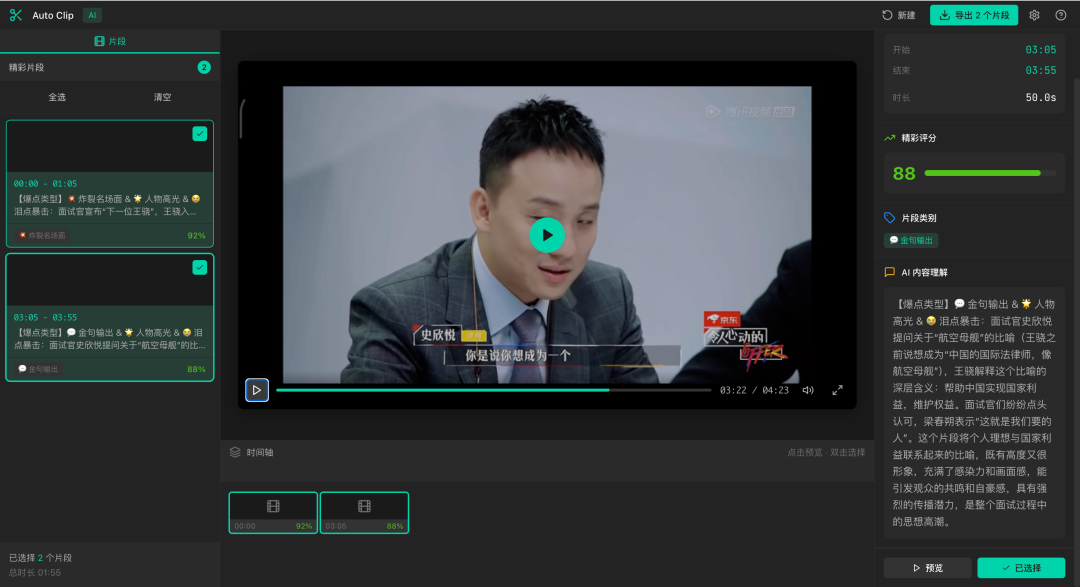Open settings with the gear icon
The width and height of the screenshot is (1080, 587).
tap(1034, 15)
